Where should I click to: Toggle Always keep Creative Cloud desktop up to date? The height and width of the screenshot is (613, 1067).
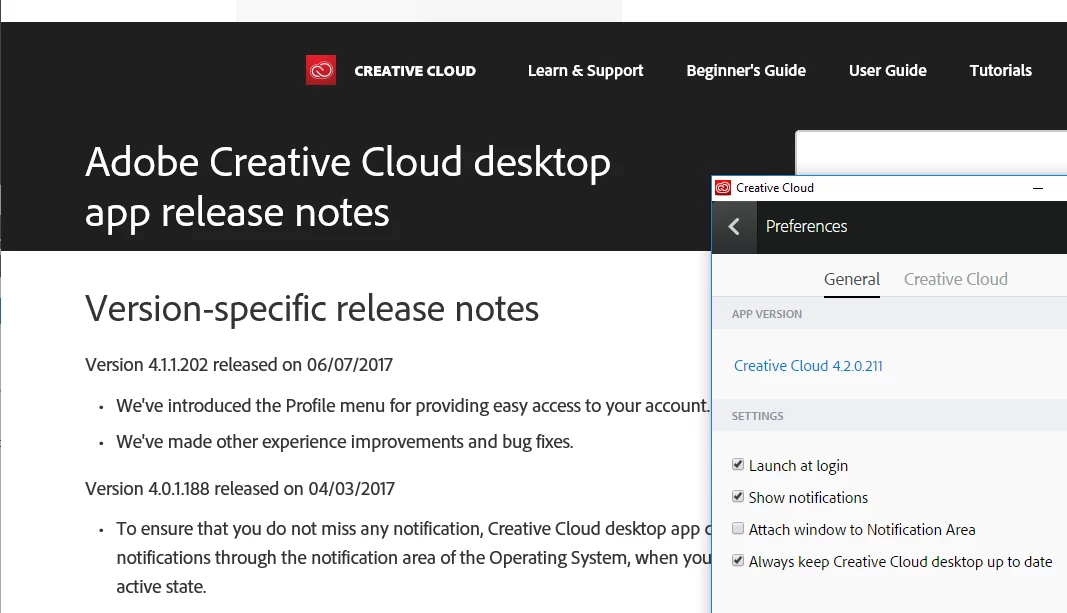738,561
